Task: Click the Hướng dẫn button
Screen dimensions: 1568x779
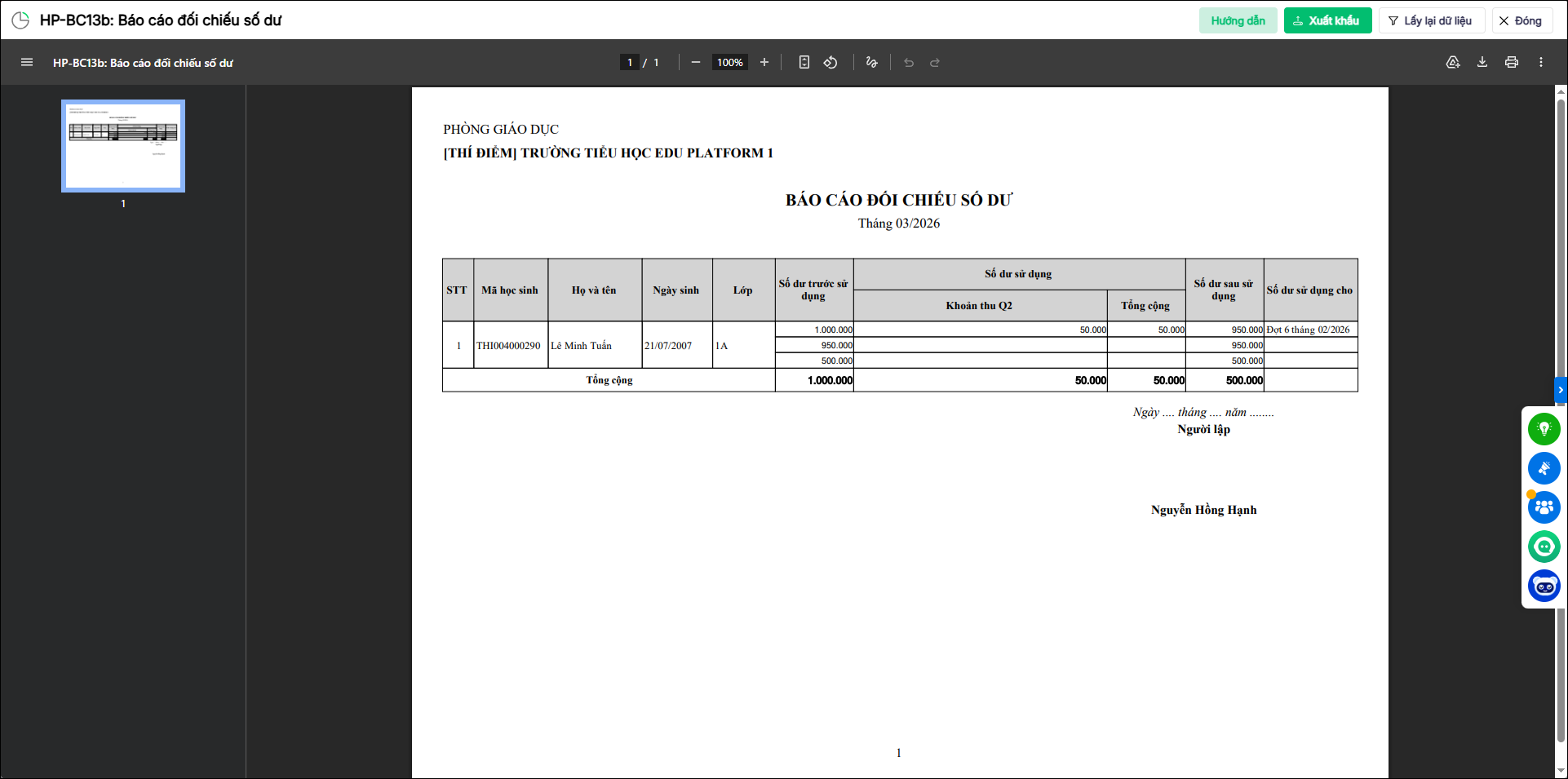Action: (1238, 20)
